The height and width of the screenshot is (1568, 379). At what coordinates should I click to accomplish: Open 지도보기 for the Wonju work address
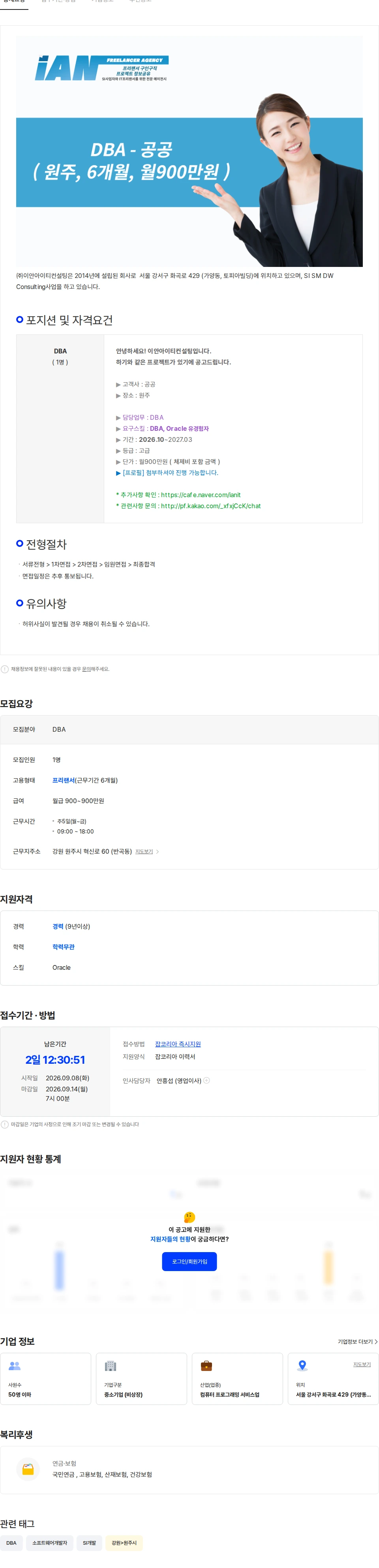[x=144, y=852]
